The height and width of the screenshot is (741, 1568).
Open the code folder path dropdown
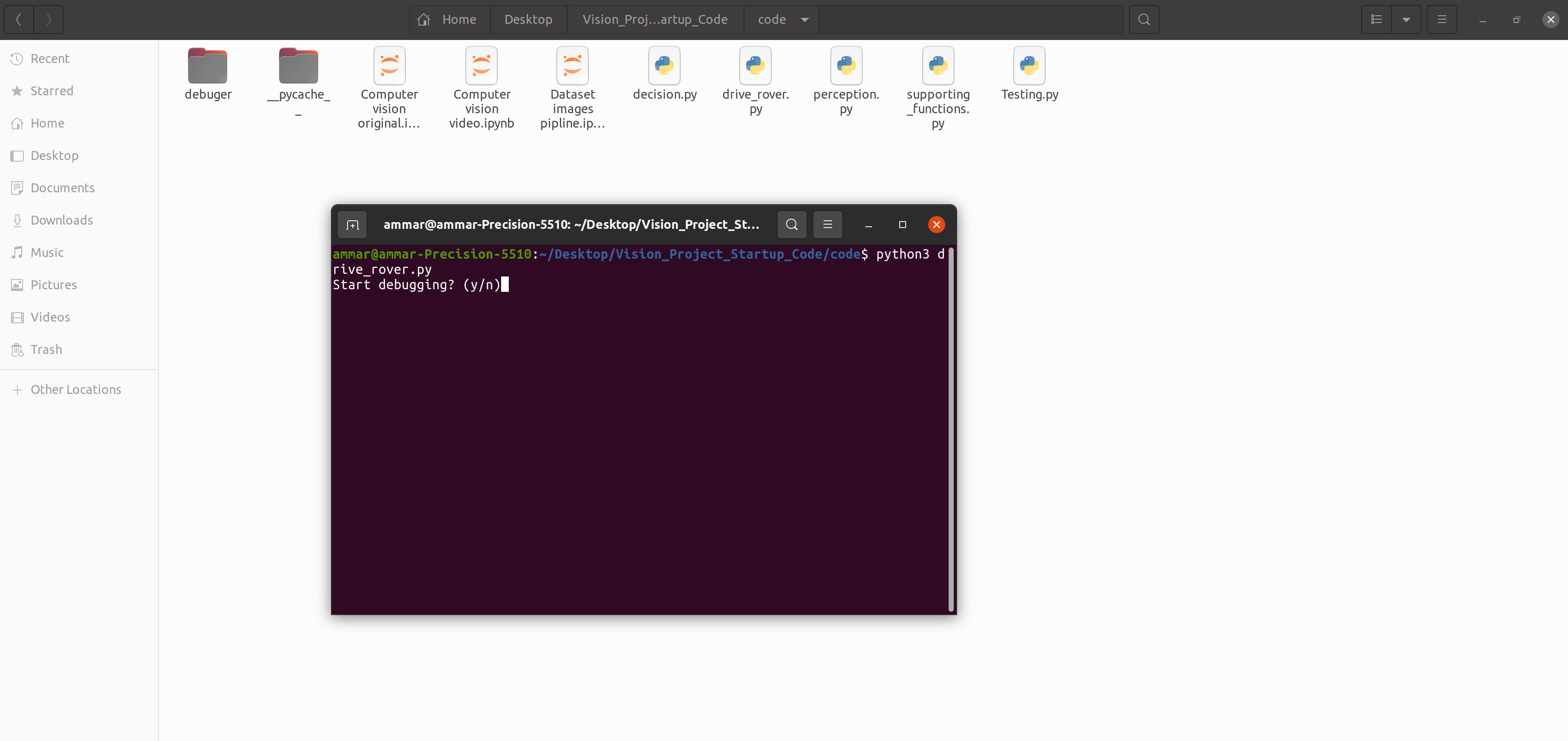coord(804,20)
